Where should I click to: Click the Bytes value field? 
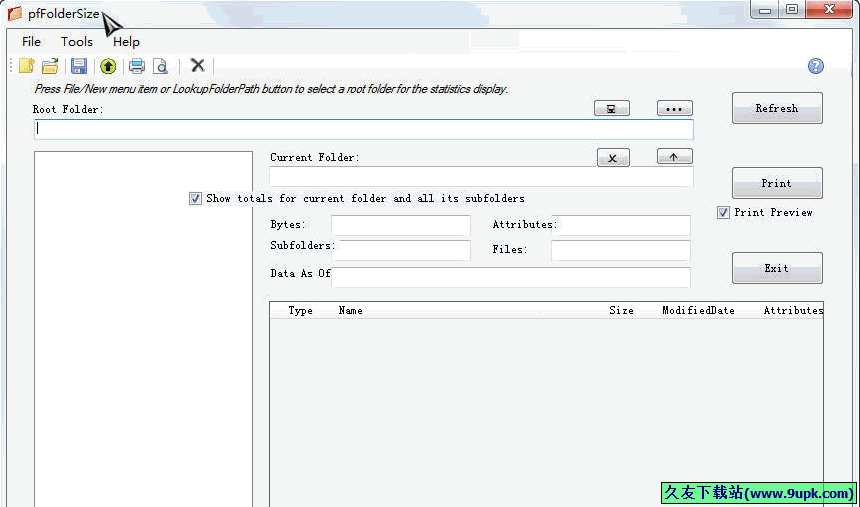pyautogui.click(x=401, y=226)
